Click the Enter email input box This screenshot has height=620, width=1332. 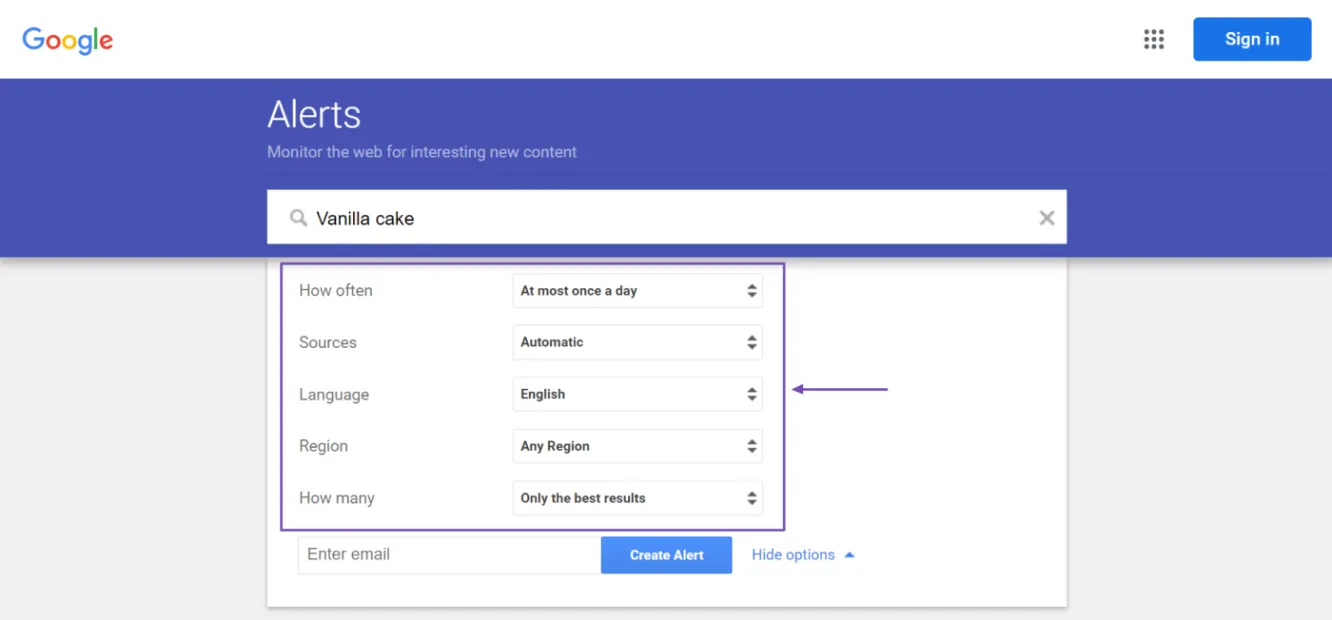448,554
